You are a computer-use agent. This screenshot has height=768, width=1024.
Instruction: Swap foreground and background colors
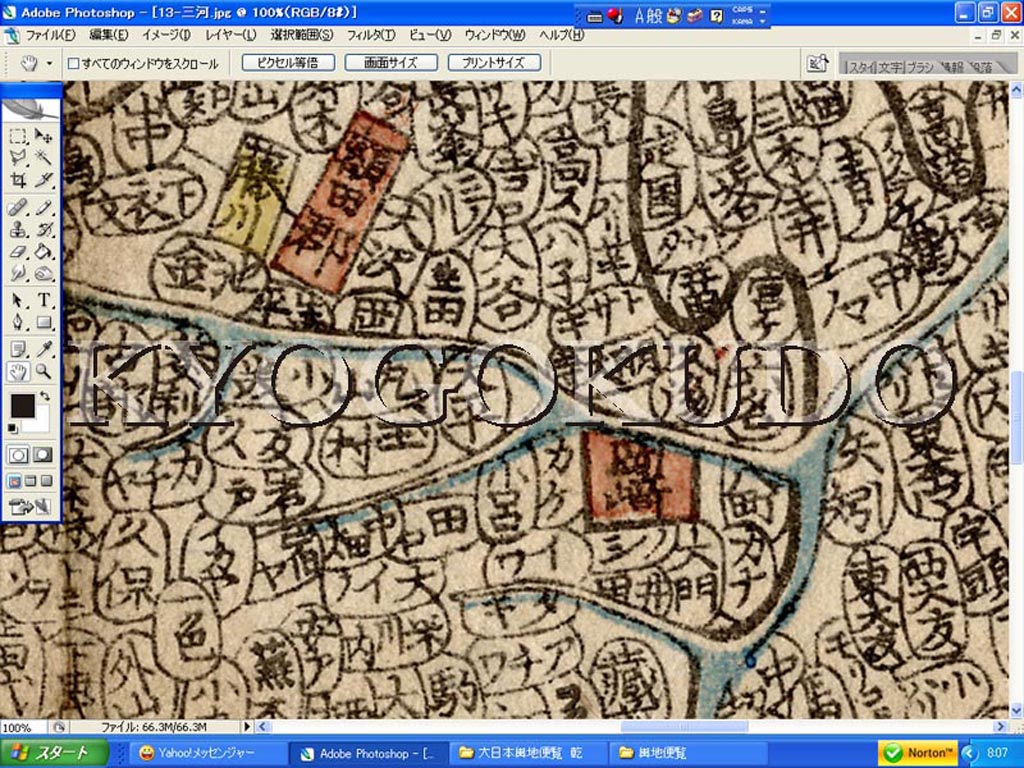[x=44, y=395]
